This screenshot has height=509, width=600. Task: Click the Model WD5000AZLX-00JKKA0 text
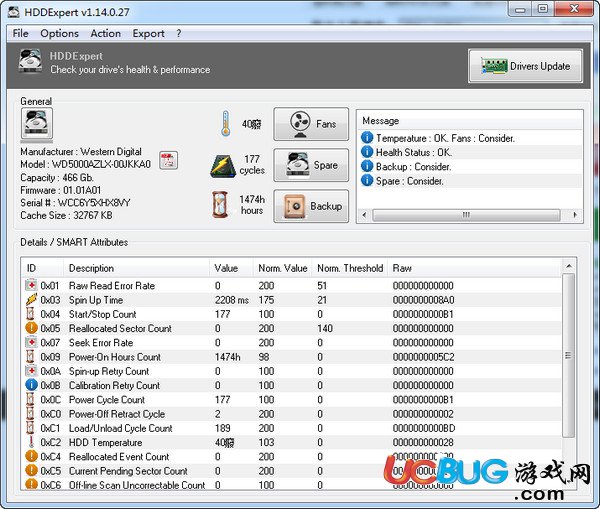(x=85, y=164)
